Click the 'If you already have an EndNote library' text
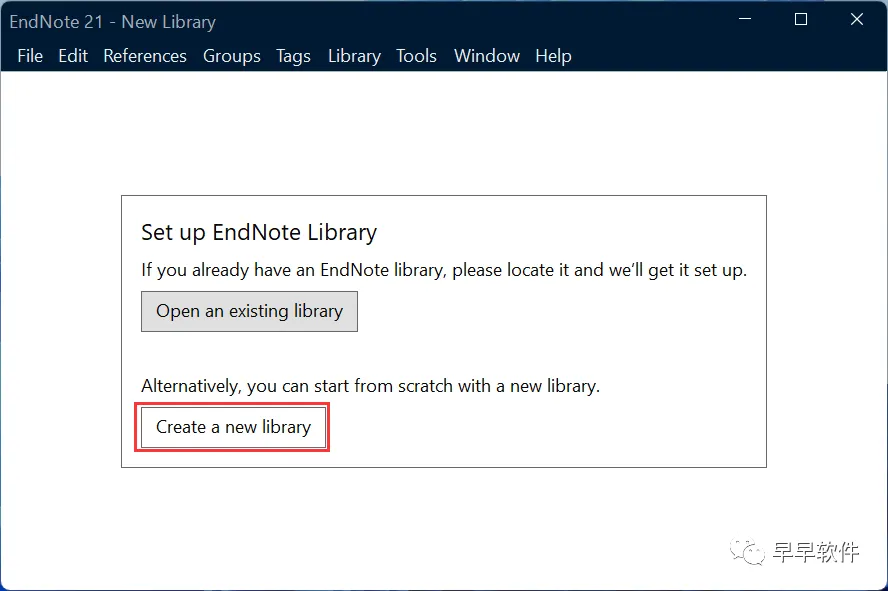The image size is (888, 591). pos(444,270)
